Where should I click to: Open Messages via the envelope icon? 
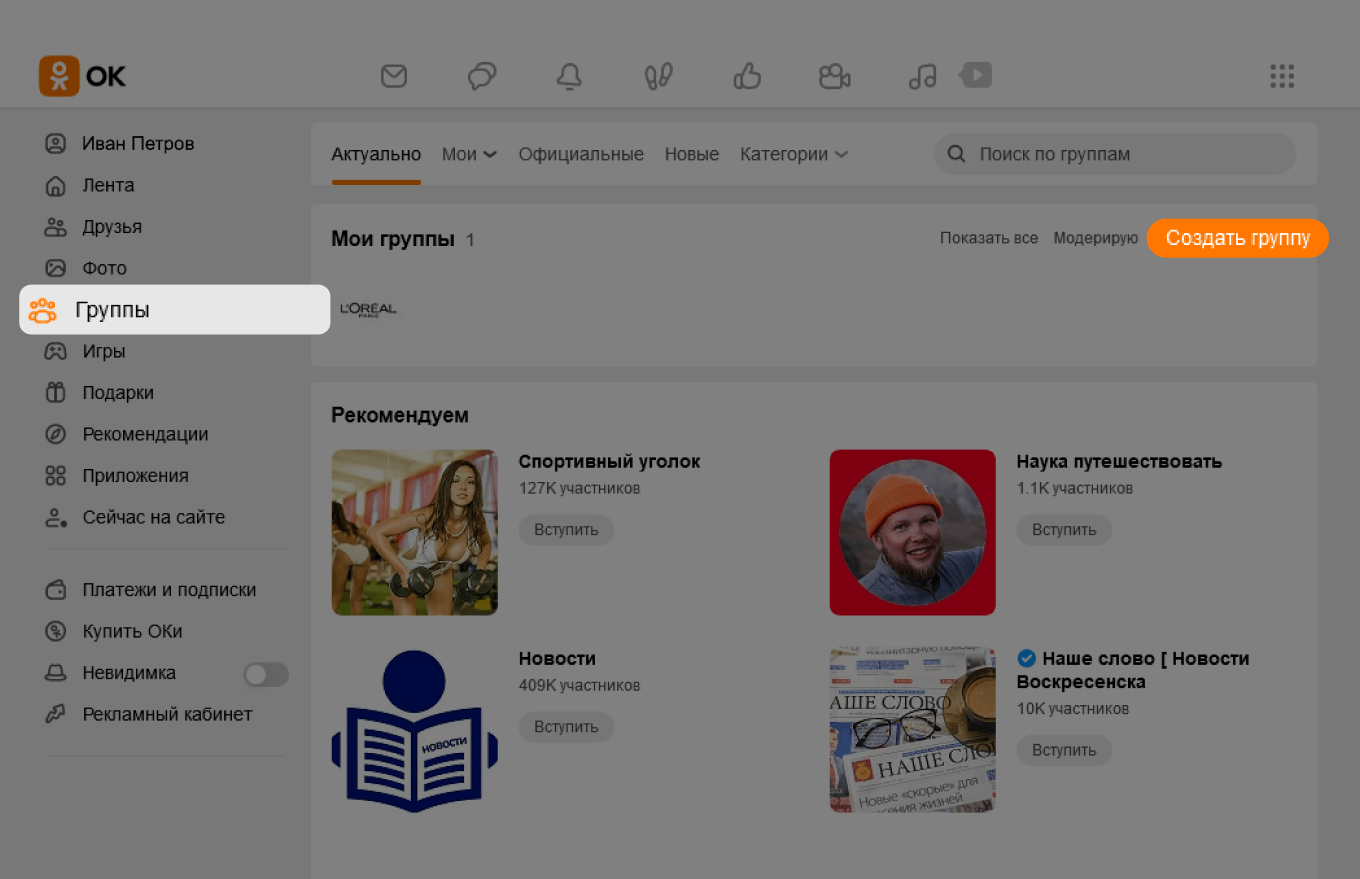tap(394, 75)
